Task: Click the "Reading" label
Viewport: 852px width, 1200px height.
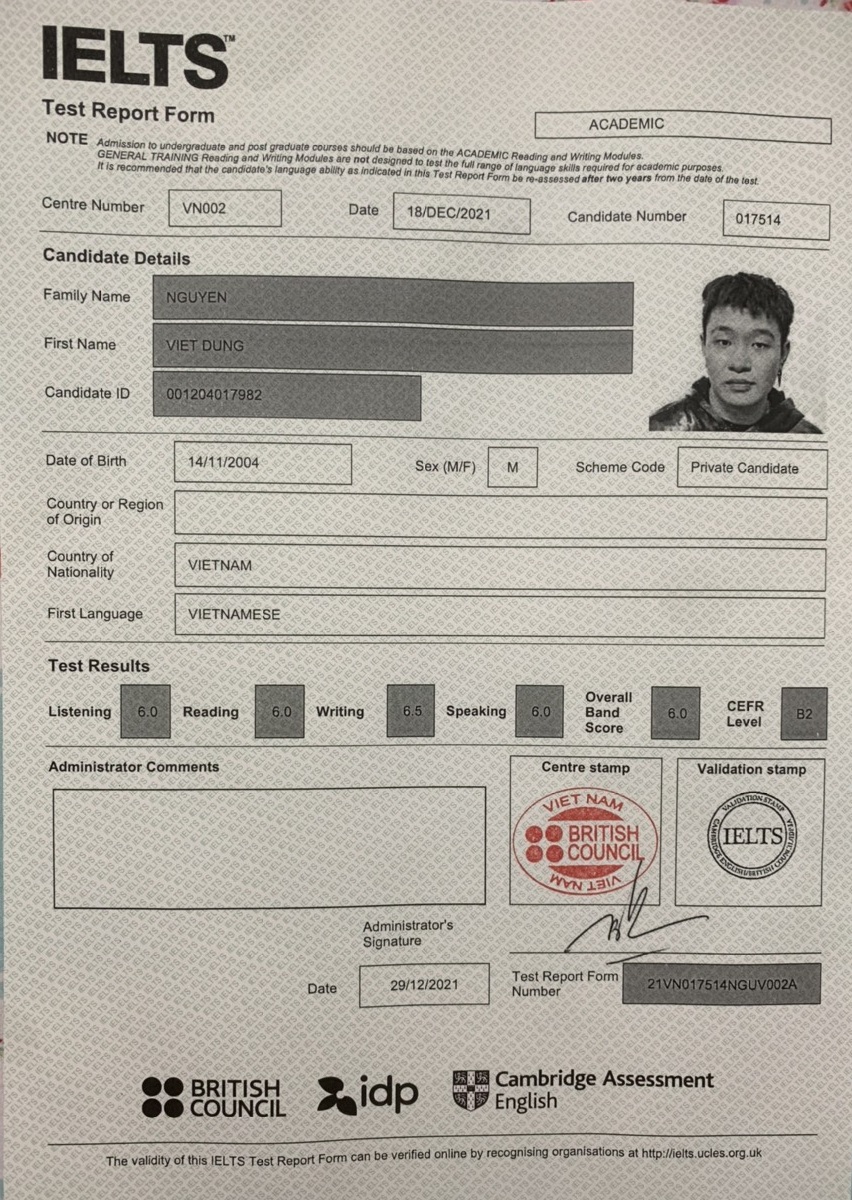Action: point(211,712)
